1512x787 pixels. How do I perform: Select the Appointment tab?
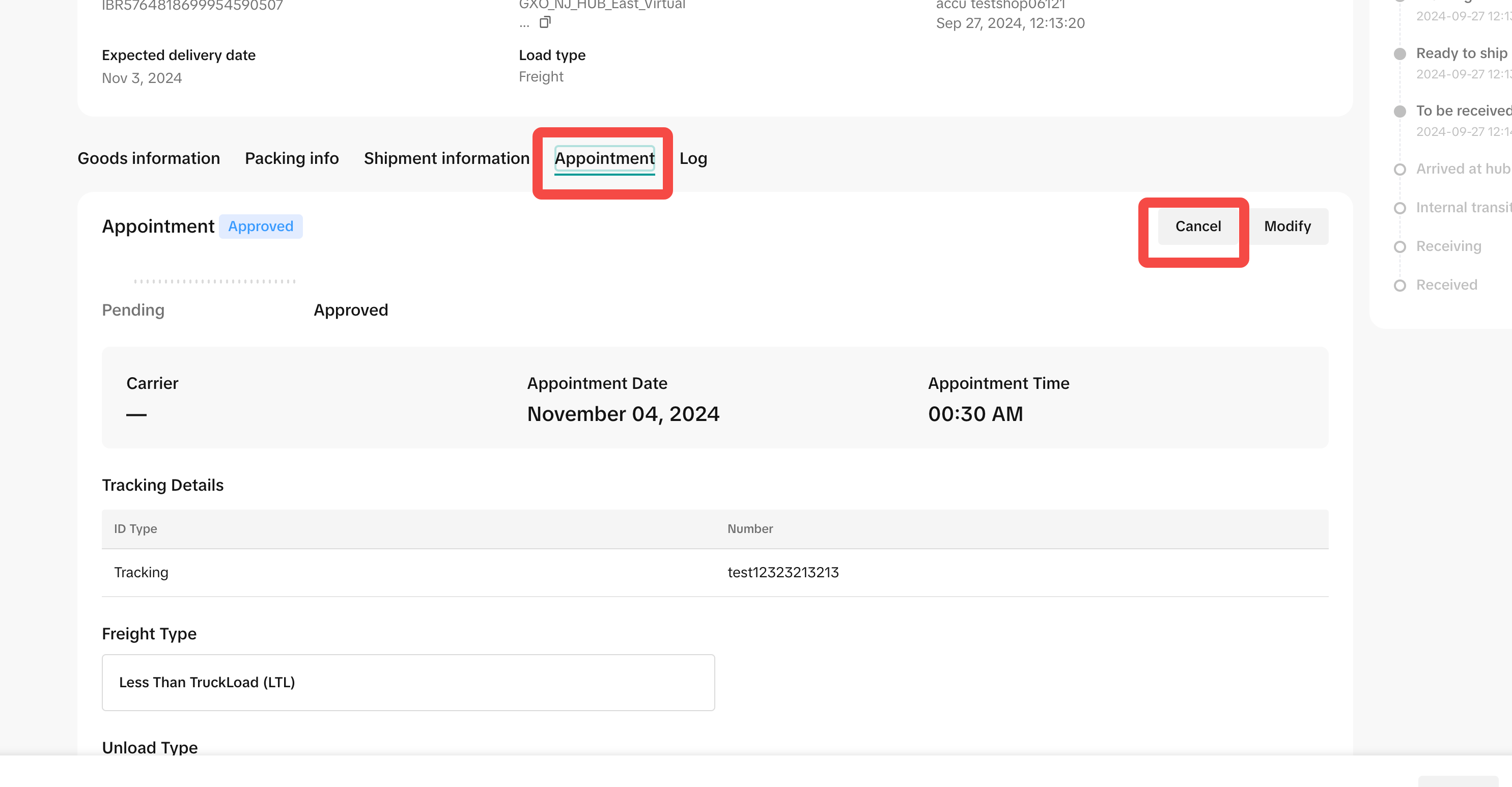click(x=604, y=158)
